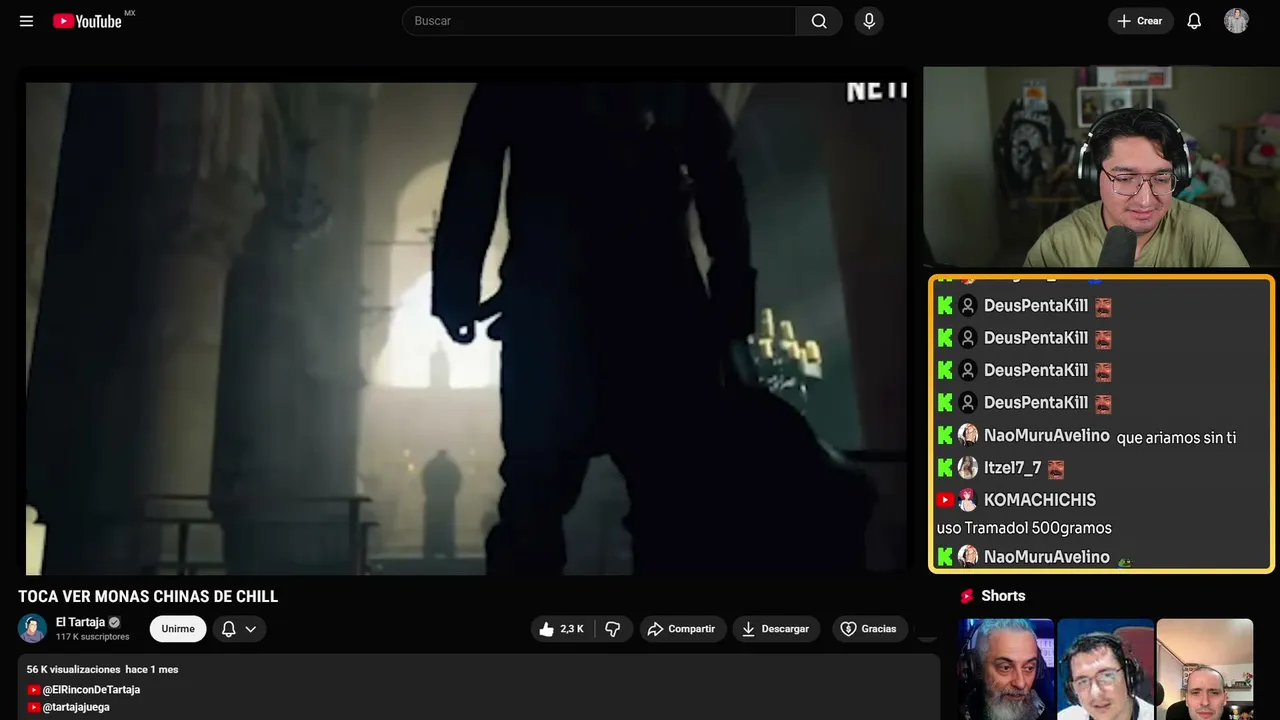1280x720 pixels.
Task: Expand the channel notification bell dropdown
Action: pyautogui.click(x=239, y=629)
